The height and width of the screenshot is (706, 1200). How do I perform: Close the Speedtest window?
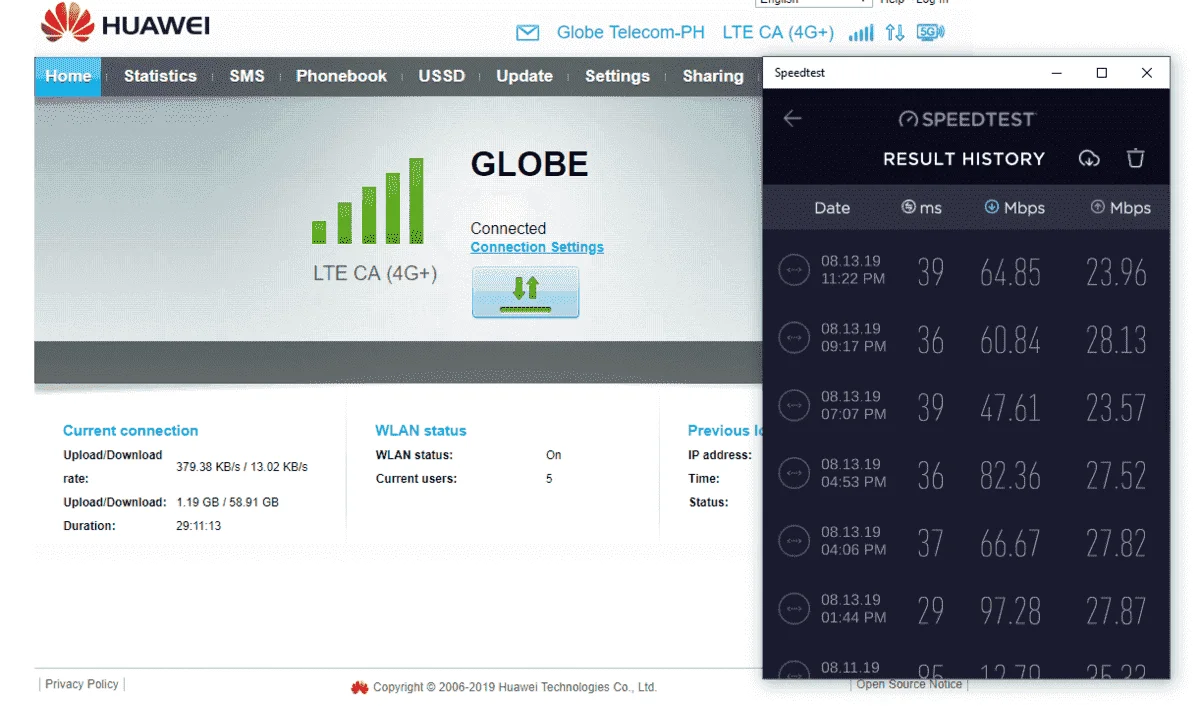point(1147,73)
